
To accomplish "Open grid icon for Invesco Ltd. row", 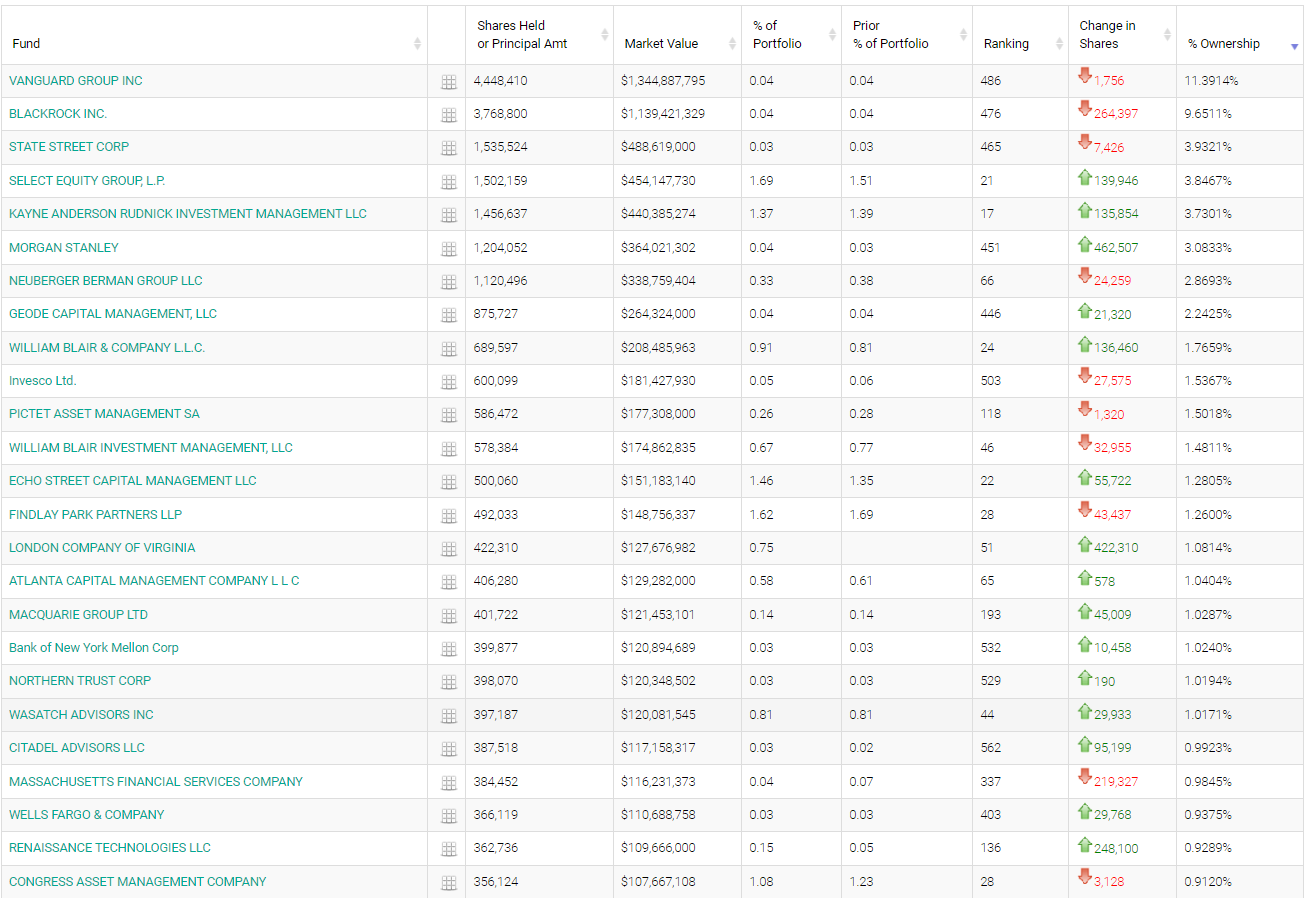I will click(x=448, y=382).
